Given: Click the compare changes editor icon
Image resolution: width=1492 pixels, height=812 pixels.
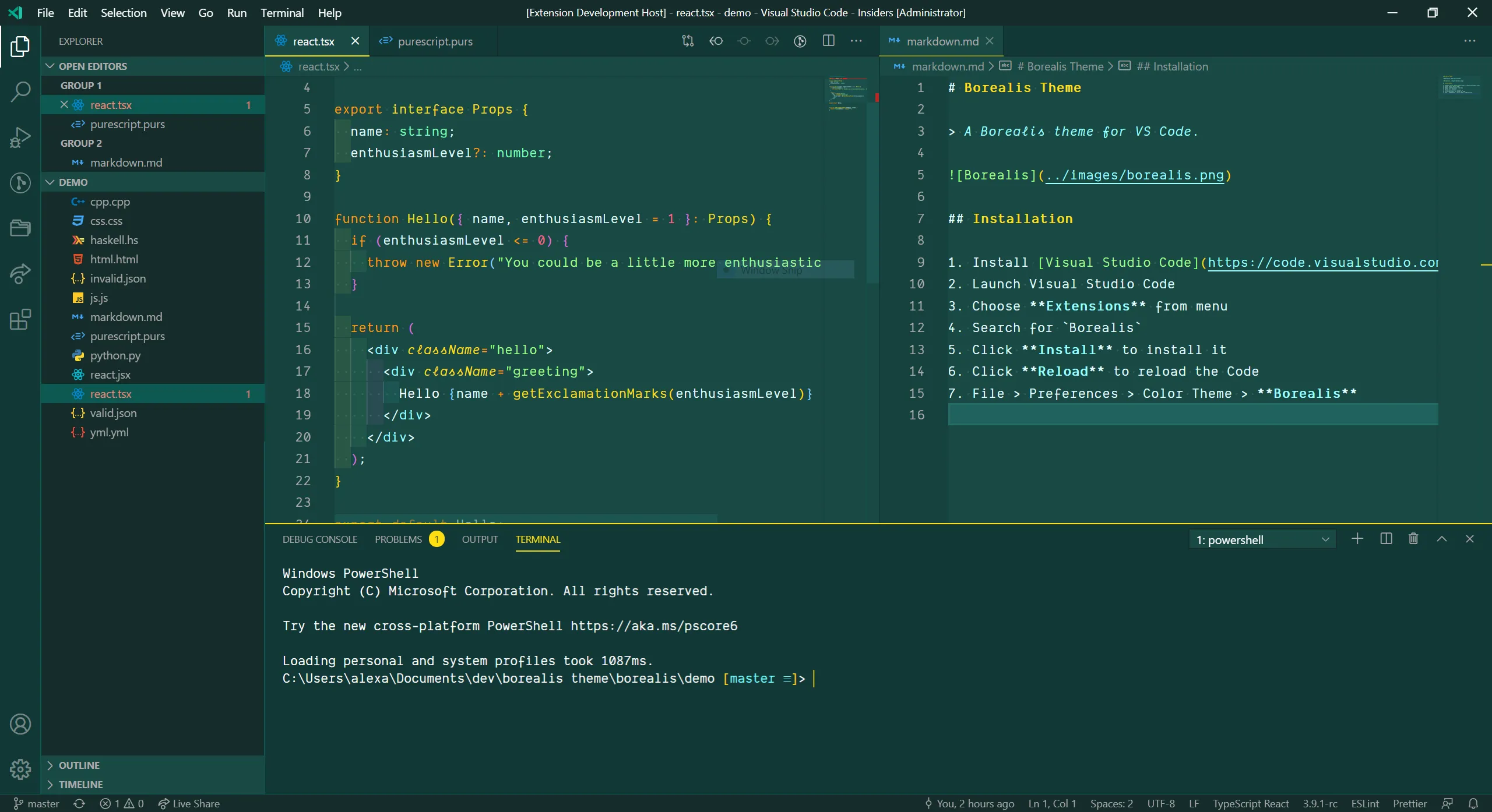Looking at the screenshot, I should tap(688, 41).
